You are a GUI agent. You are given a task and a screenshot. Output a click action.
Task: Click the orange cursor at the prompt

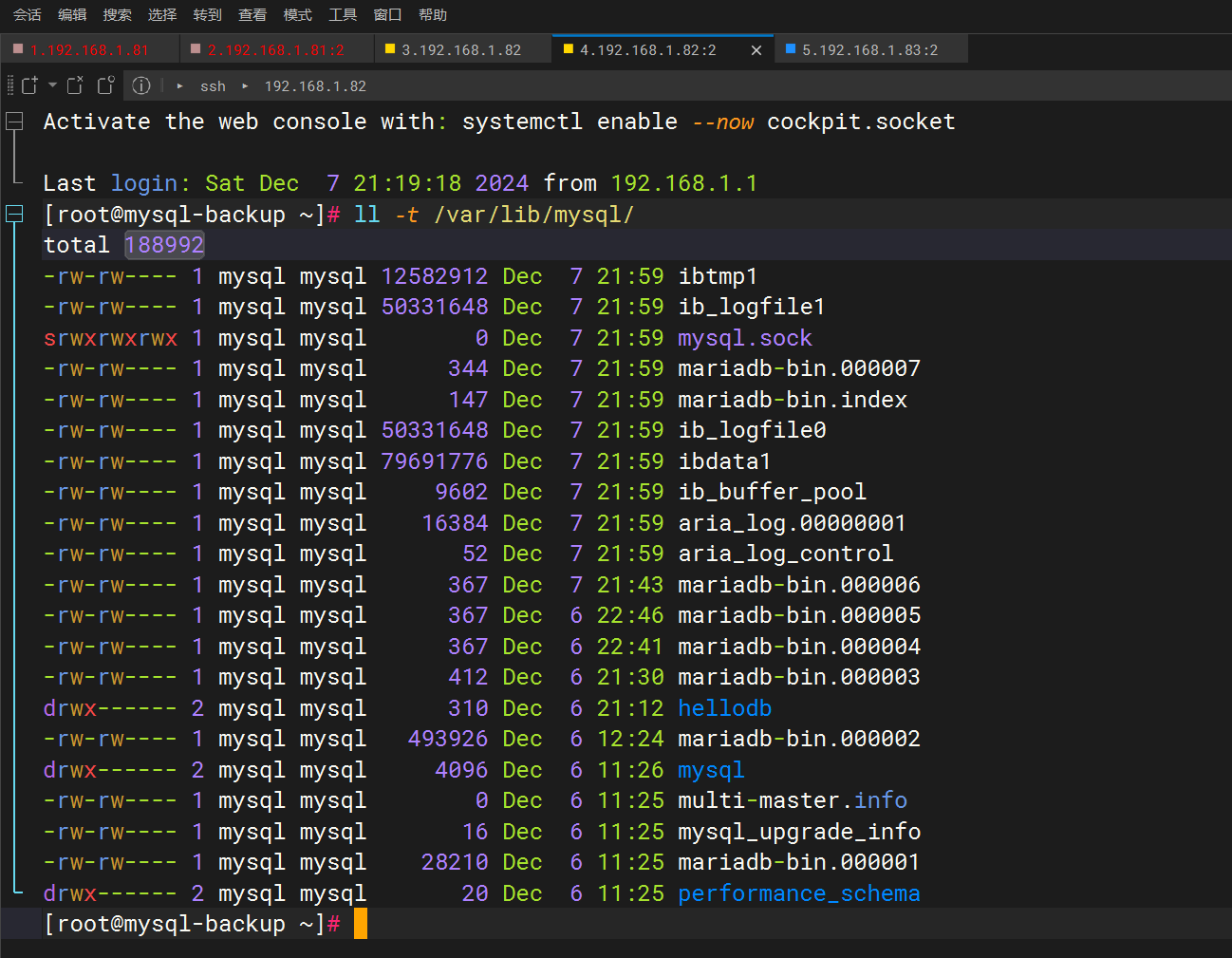point(361,924)
